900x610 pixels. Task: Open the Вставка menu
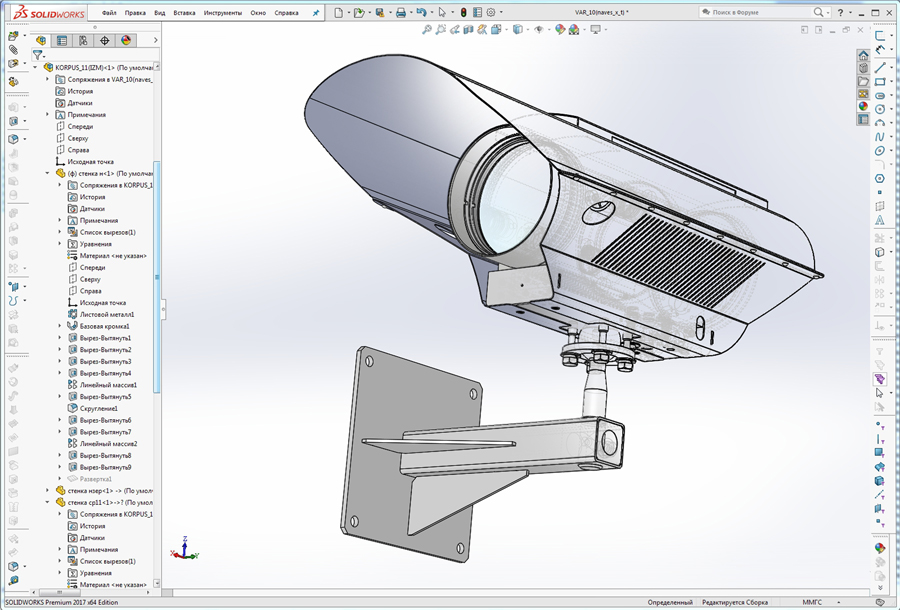click(184, 13)
